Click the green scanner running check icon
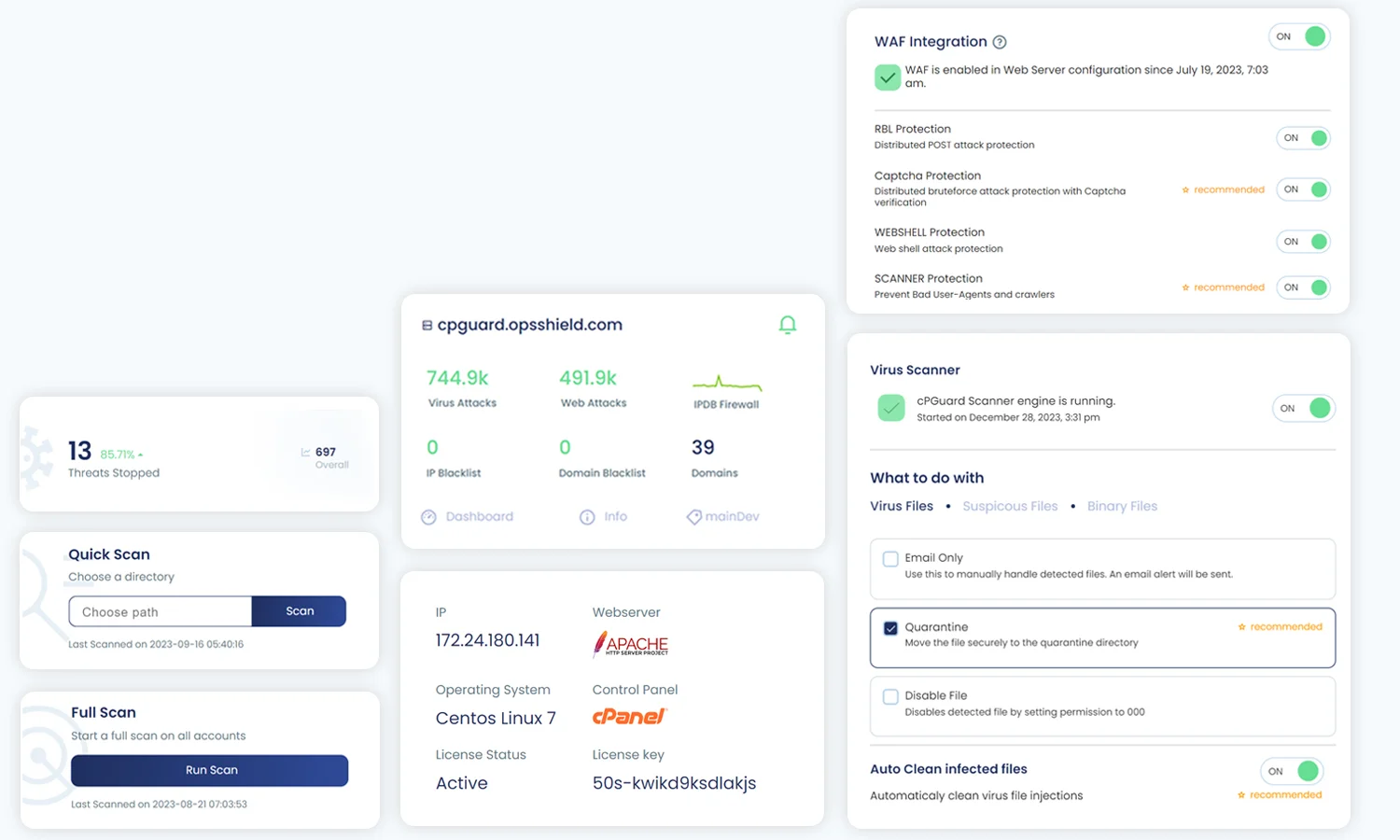This screenshot has height=840, width=1400. pyautogui.click(x=891, y=408)
